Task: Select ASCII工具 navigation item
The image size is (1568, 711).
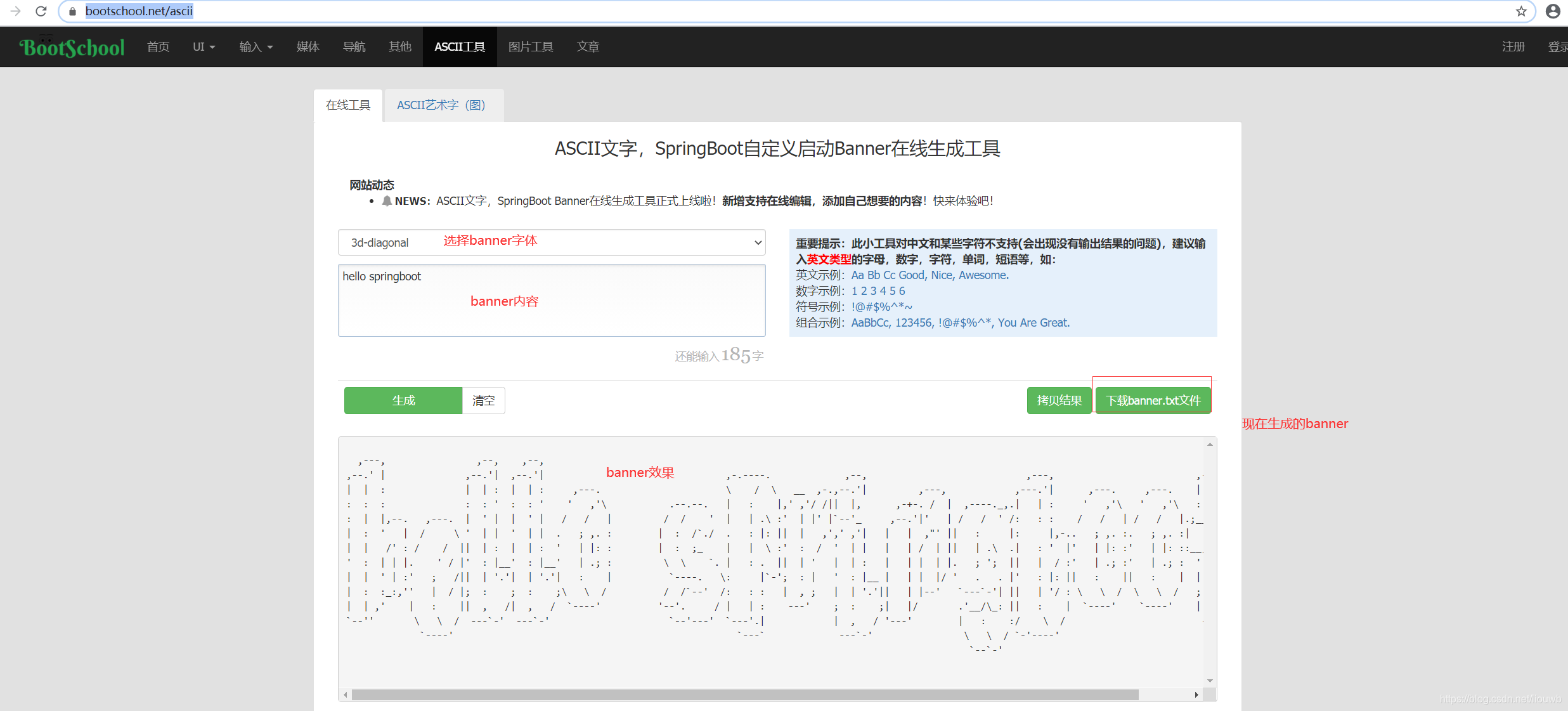Action: click(460, 46)
